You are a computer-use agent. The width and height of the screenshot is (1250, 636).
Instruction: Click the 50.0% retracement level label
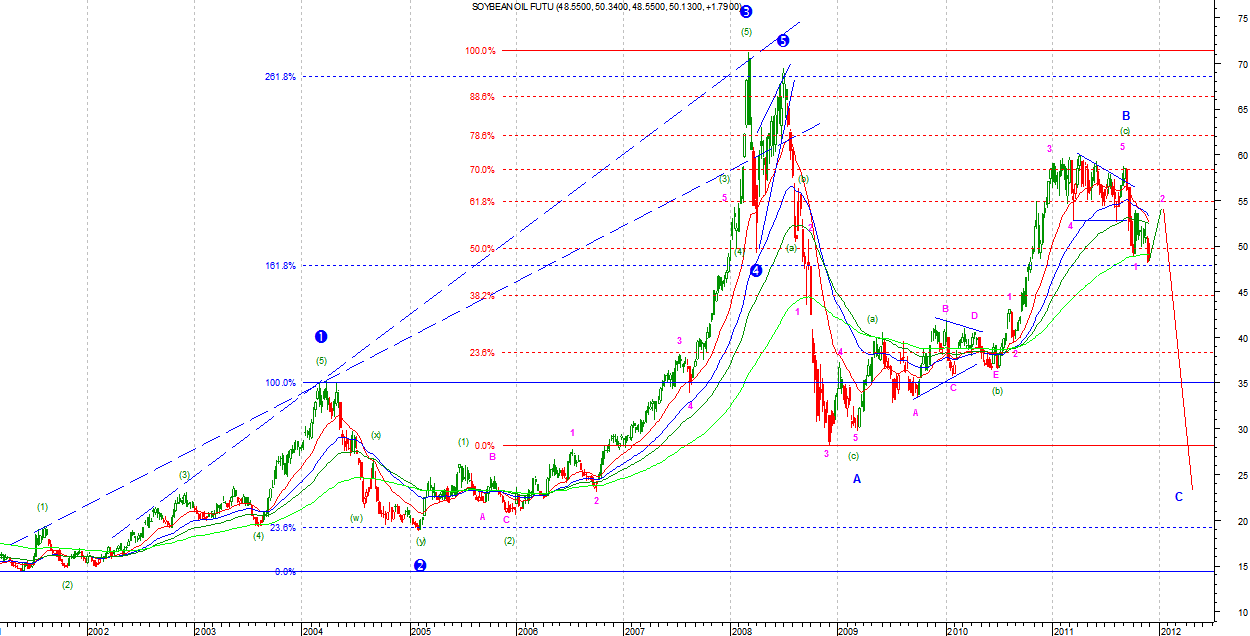coord(480,249)
